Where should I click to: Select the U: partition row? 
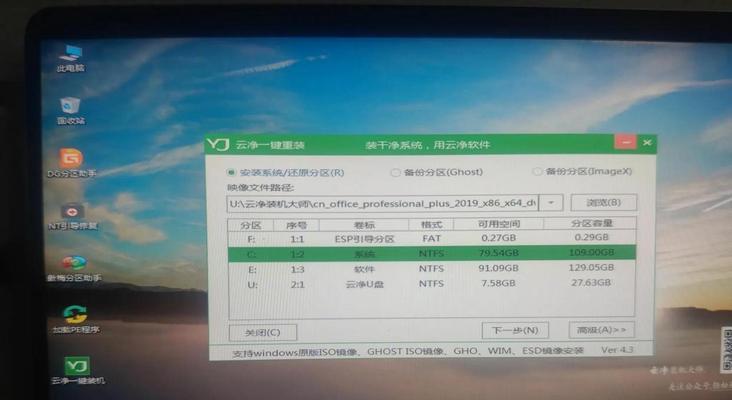(432, 283)
